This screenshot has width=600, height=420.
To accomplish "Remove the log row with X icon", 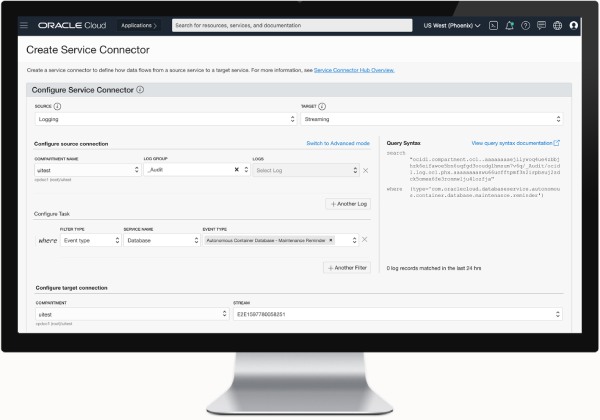I will (x=365, y=170).
